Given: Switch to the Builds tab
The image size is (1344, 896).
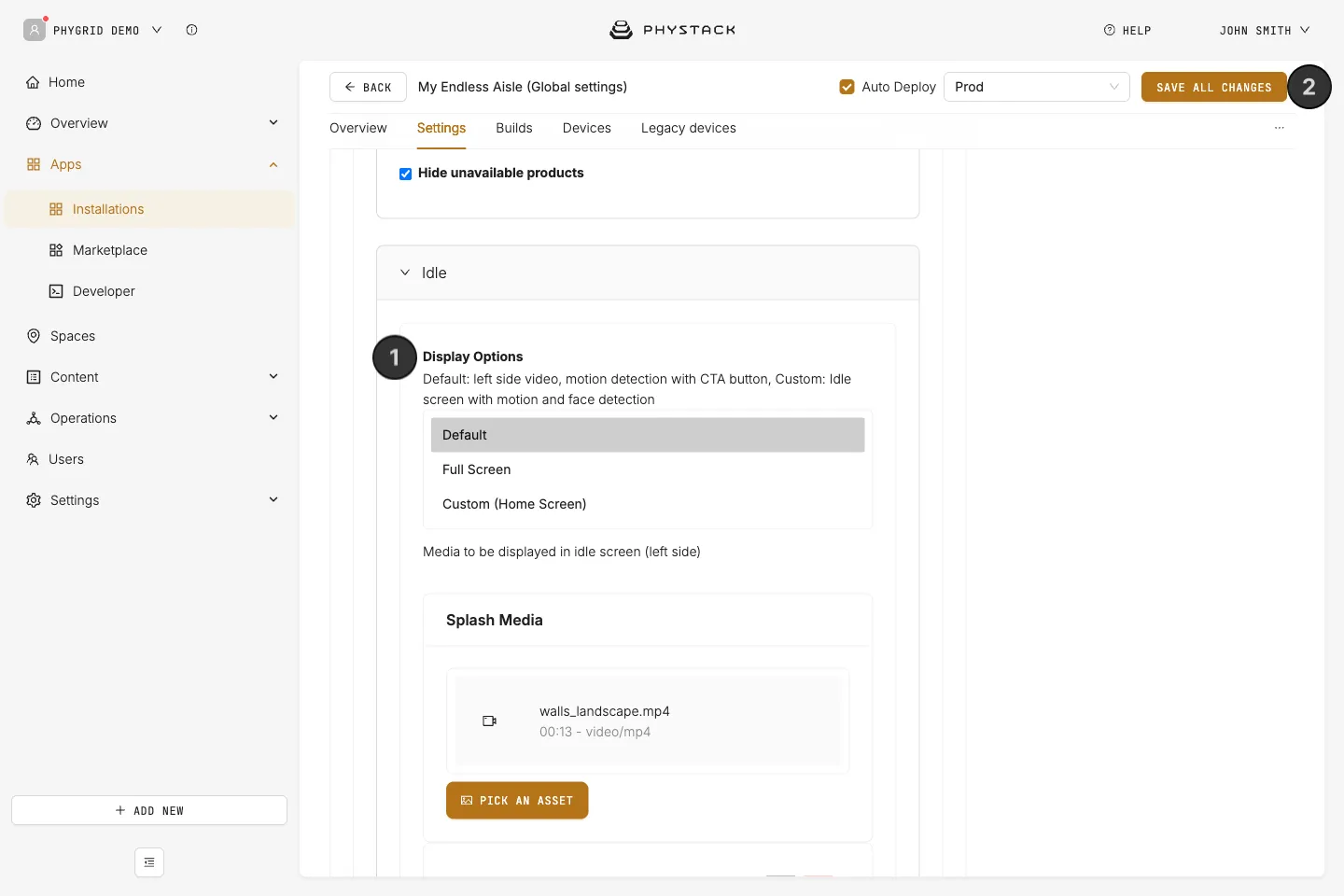Looking at the screenshot, I should [514, 128].
